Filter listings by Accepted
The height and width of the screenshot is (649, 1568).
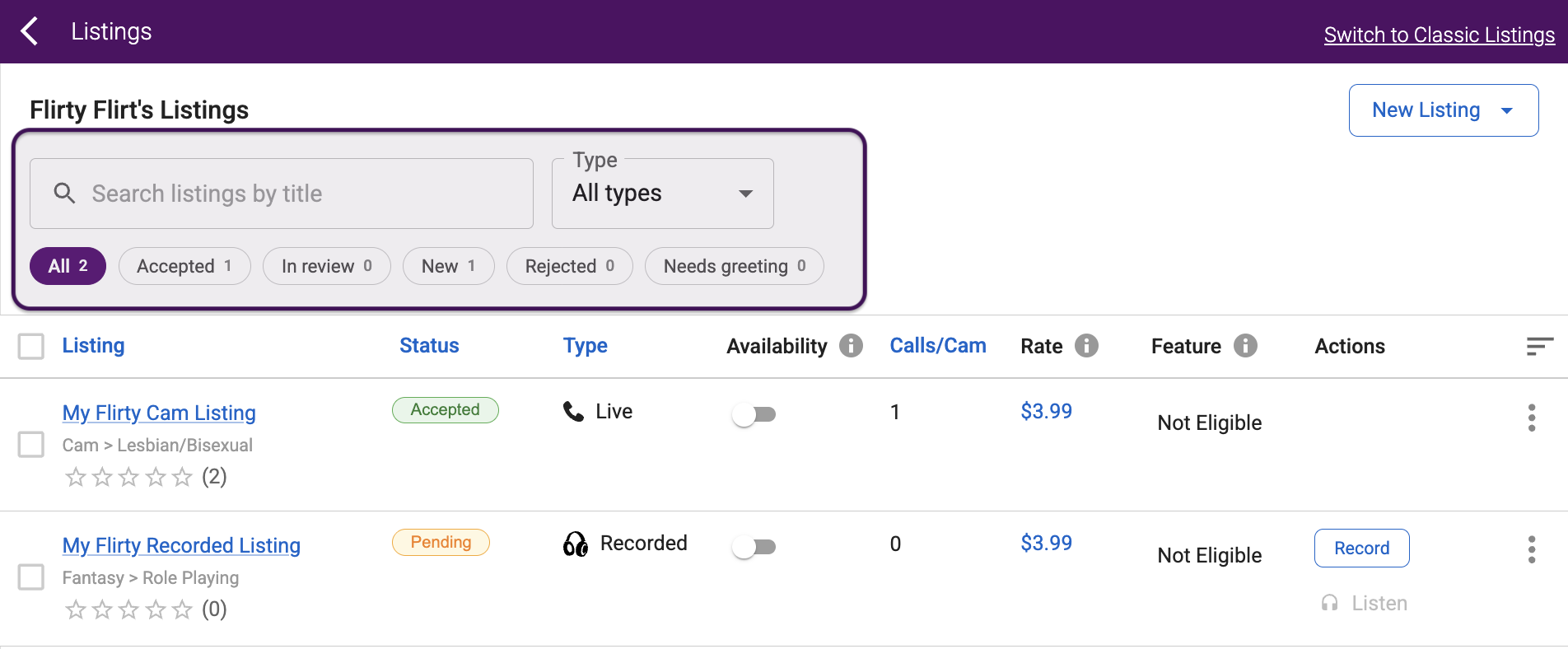pos(184,266)
